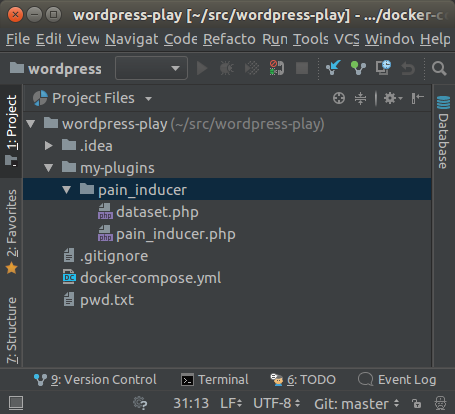This screenshot has width=455, height=414.
Task: Expand the .idea folder
Action: pyautogui.click(x=49, y=146)
